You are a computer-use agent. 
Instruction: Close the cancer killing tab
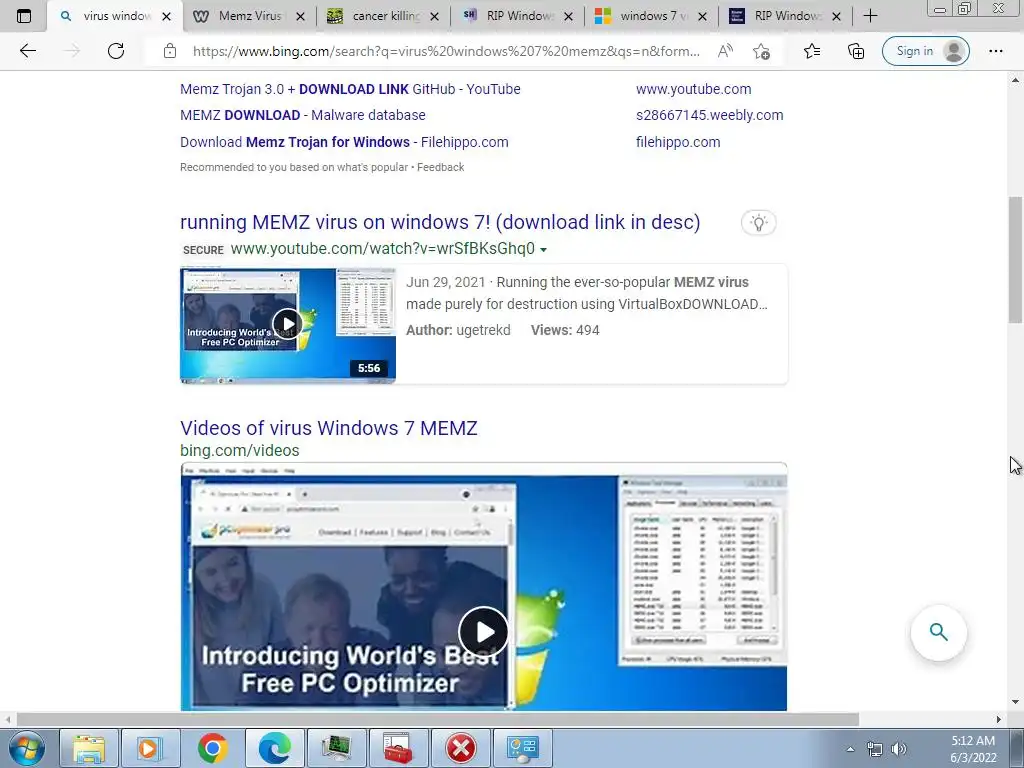click(x=434, y=16)
